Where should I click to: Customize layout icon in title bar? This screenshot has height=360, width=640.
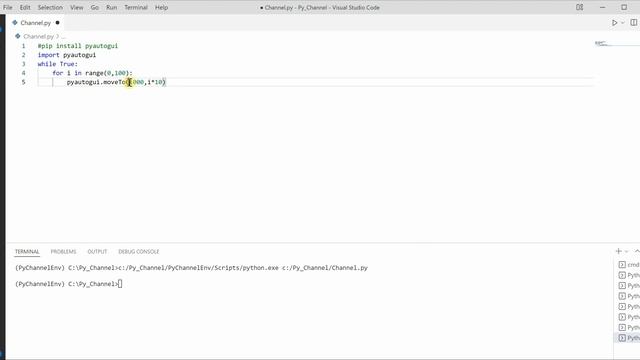tap(579, 7)
